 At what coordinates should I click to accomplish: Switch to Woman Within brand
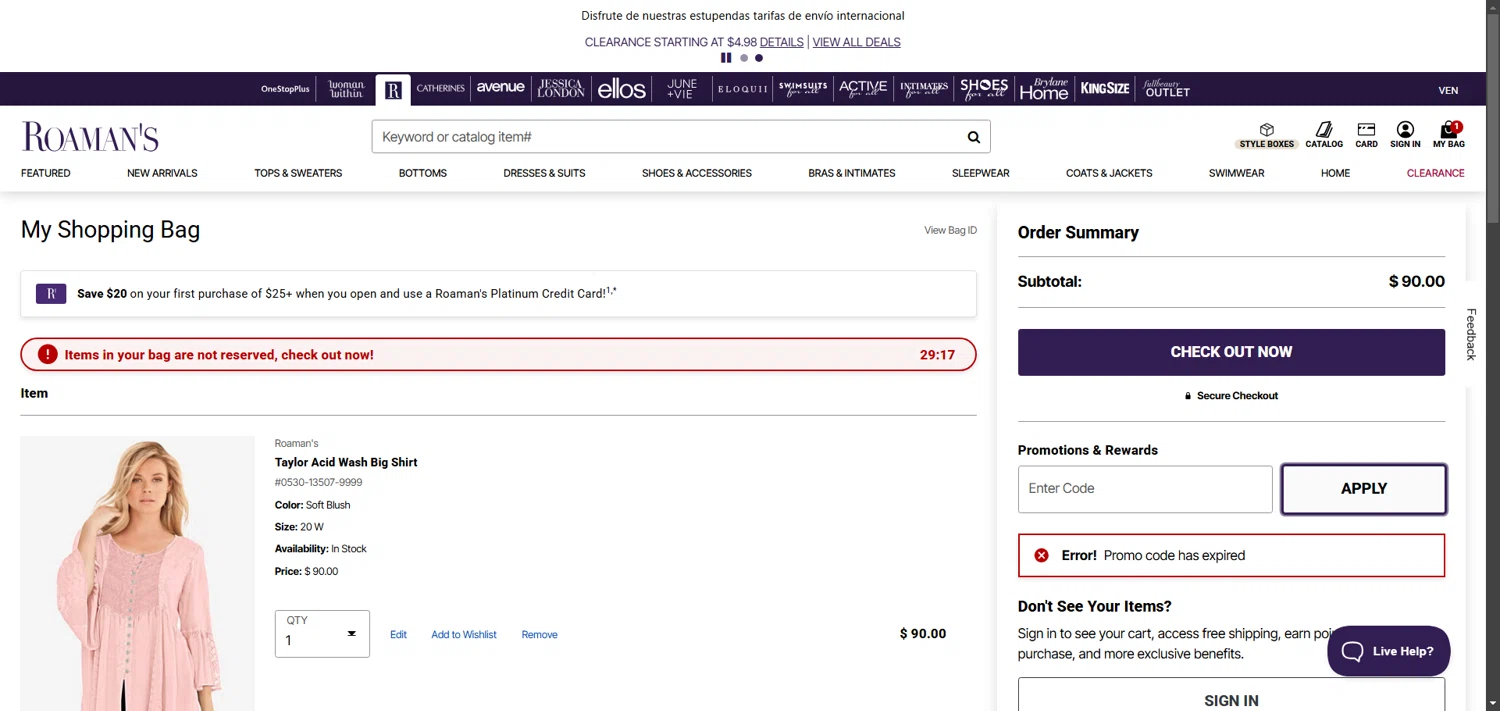[347, 89]
